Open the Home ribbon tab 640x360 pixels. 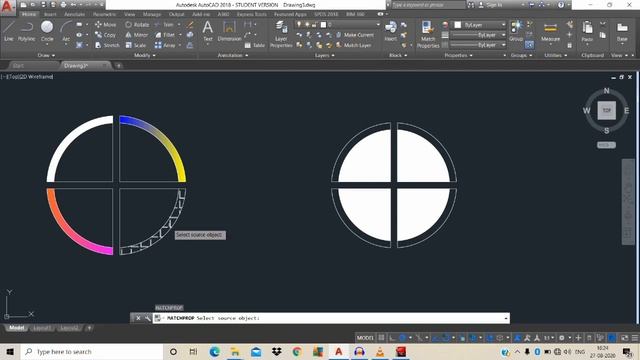pos(29,14)
